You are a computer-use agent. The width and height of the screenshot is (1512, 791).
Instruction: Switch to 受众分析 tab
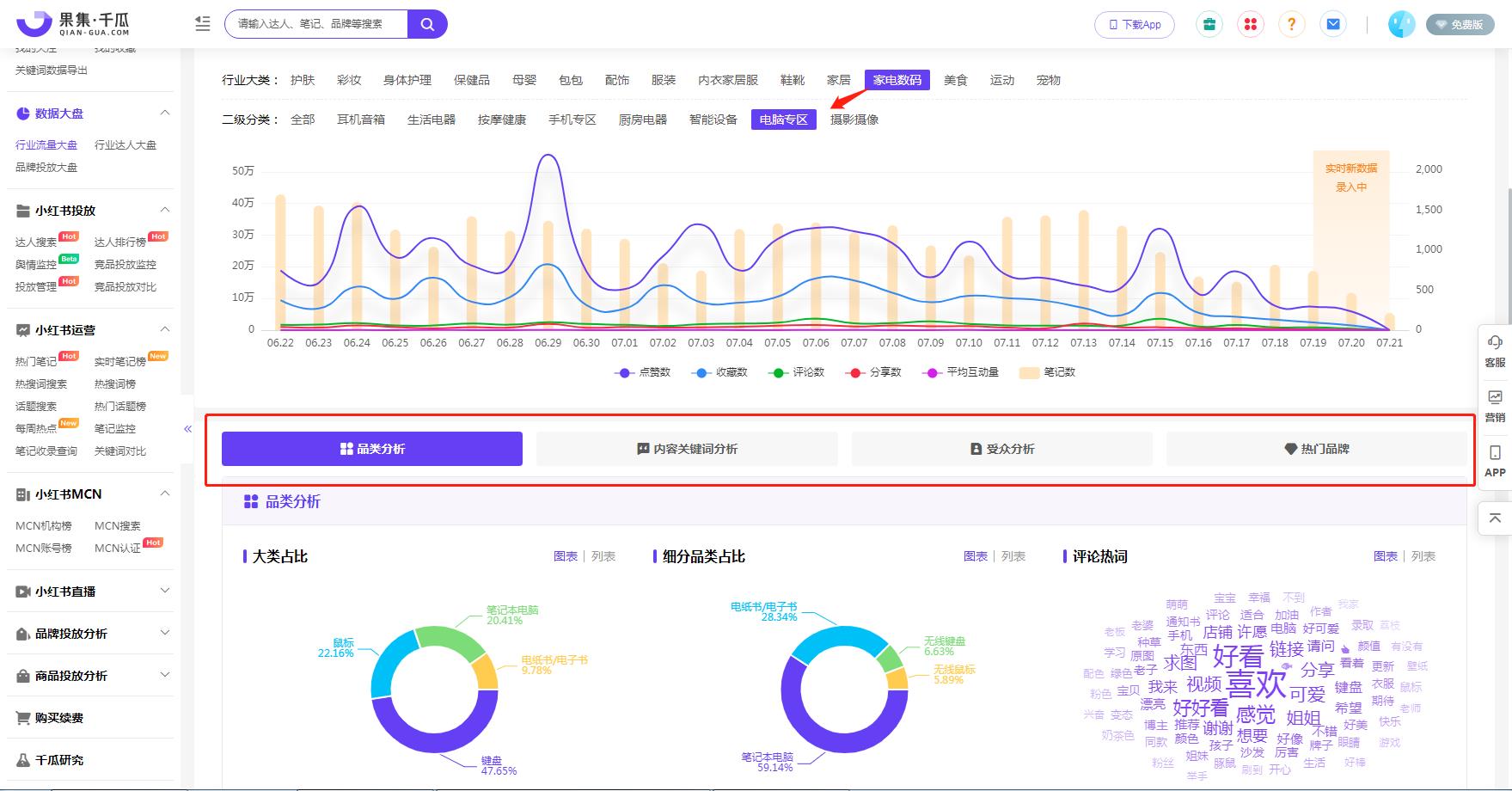[1001, 449]
